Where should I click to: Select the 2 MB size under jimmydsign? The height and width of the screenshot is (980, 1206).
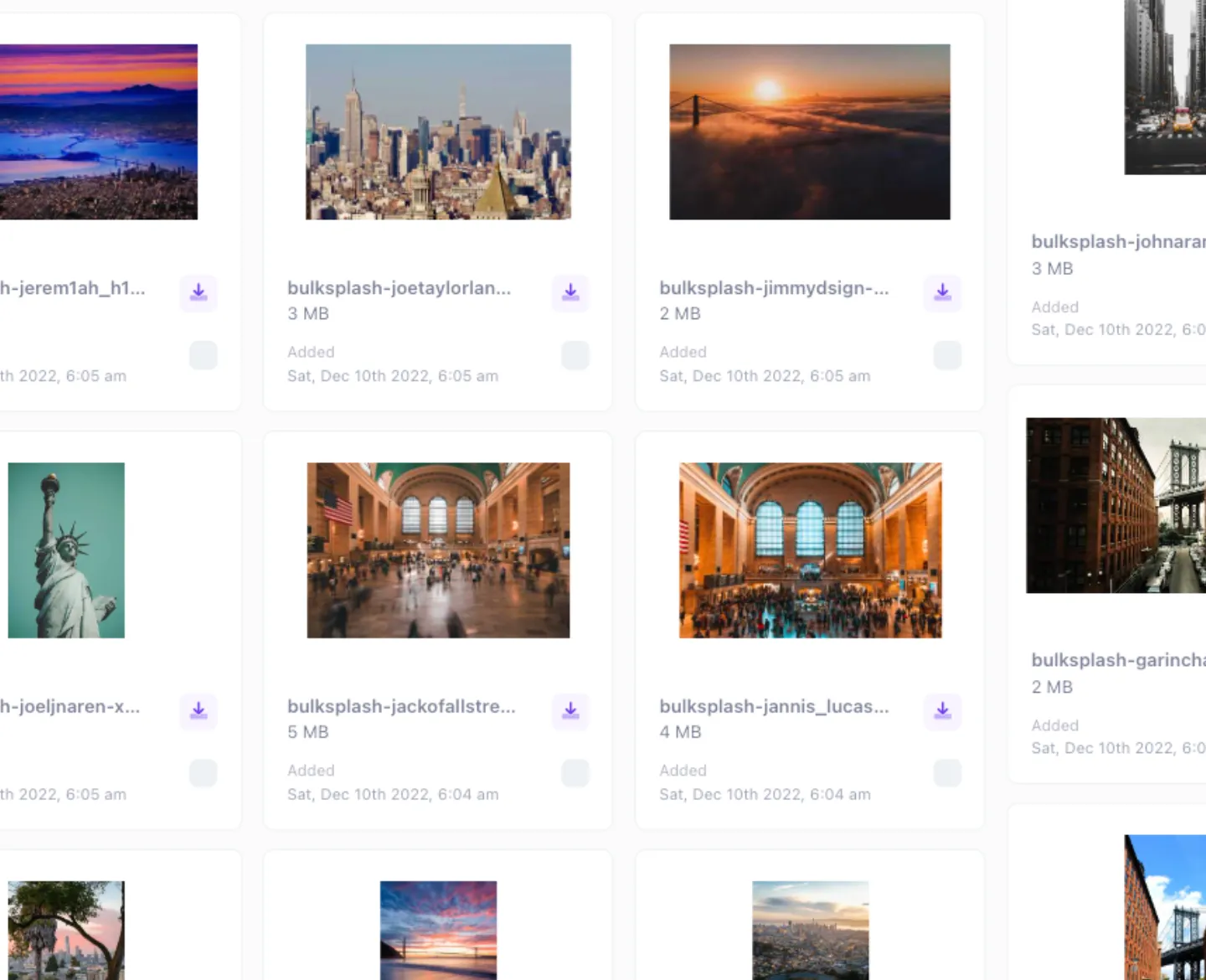[680, 314]
